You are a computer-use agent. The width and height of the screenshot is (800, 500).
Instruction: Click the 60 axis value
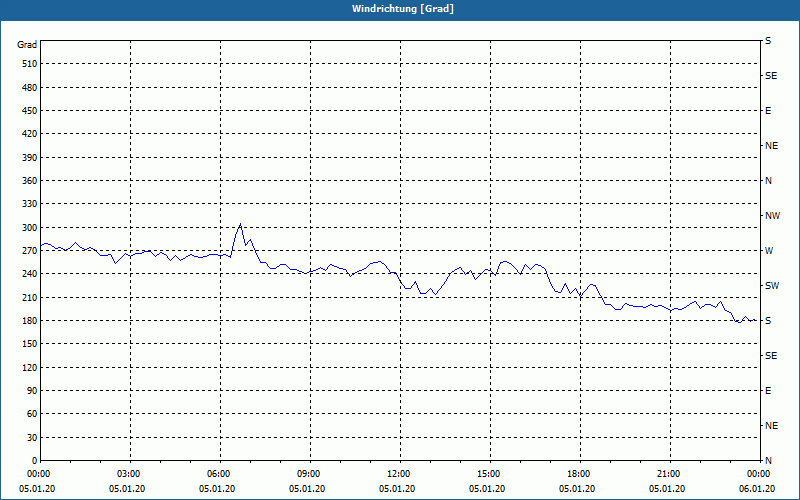click(32, 414)
